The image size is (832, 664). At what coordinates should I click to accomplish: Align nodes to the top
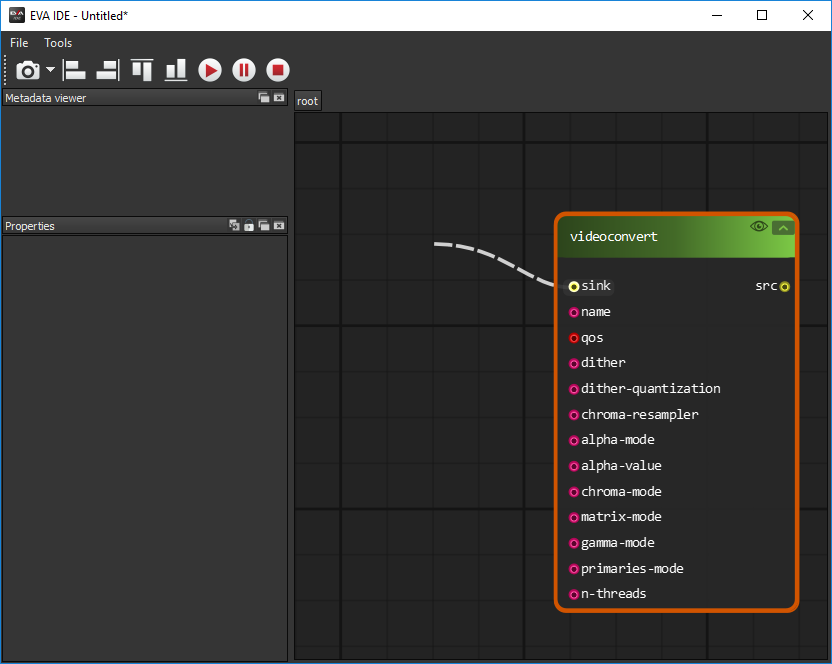[x=142, y=70]
